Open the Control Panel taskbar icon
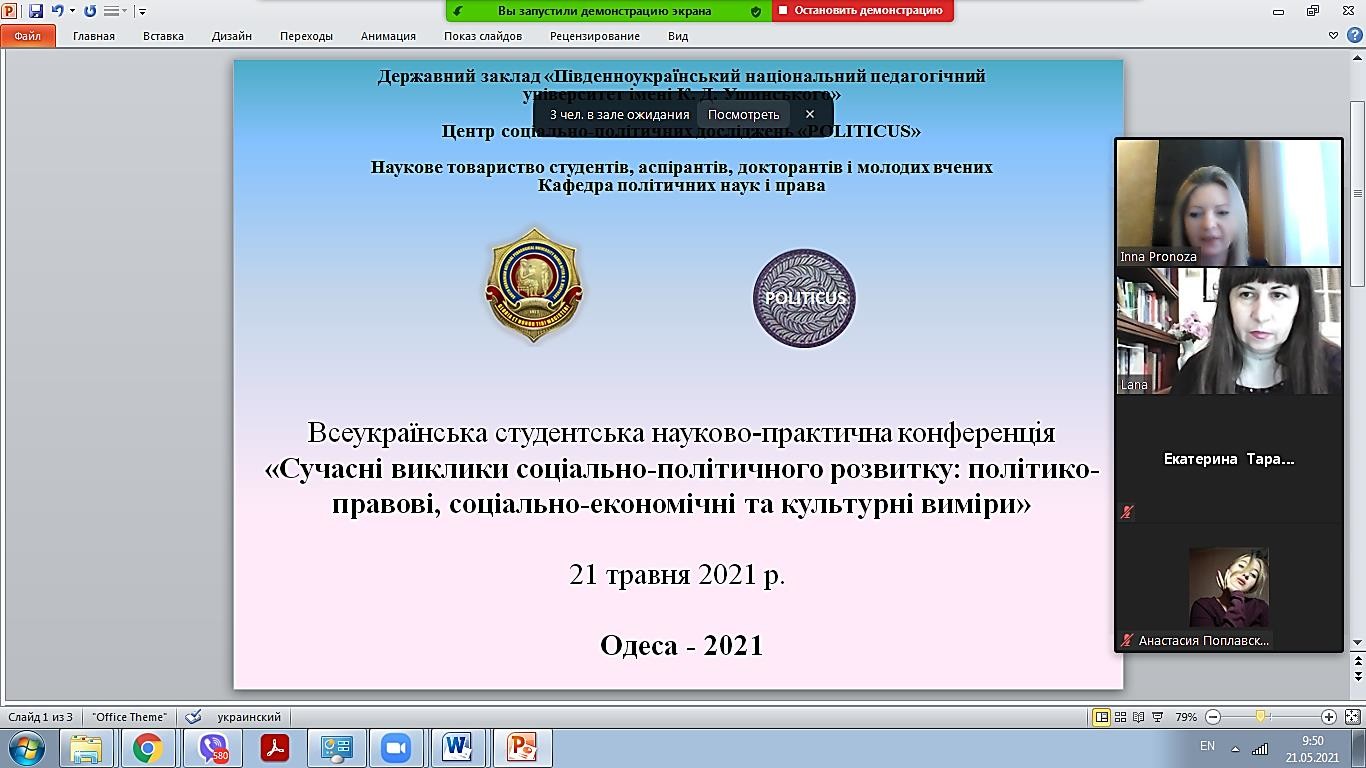This screenshot has height=768, width=1366. [x=336, y=748]
